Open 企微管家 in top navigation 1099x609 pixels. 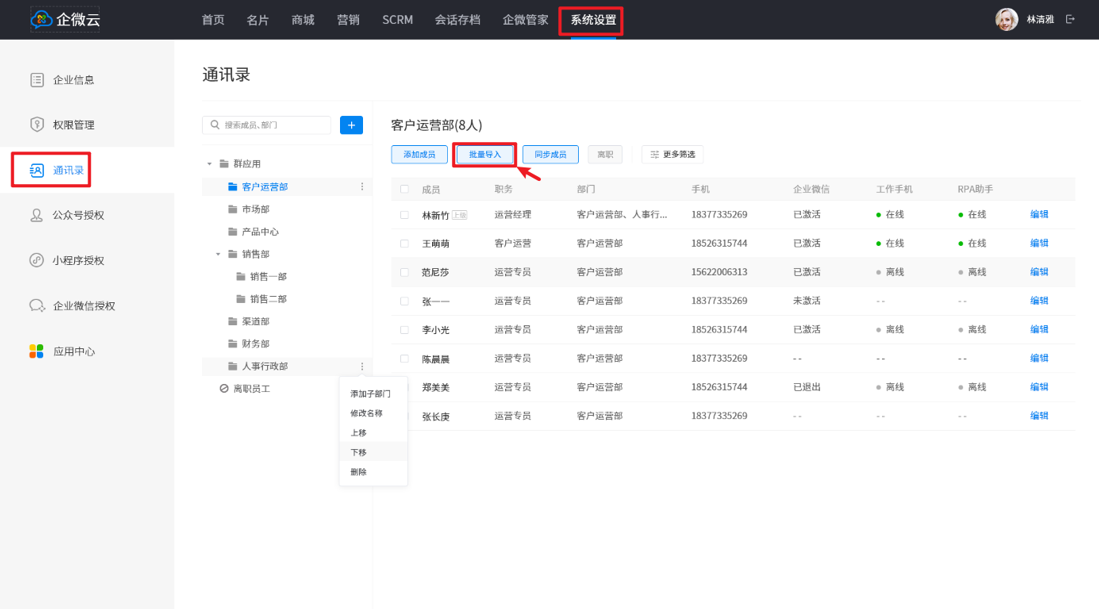tap(525, 20)
